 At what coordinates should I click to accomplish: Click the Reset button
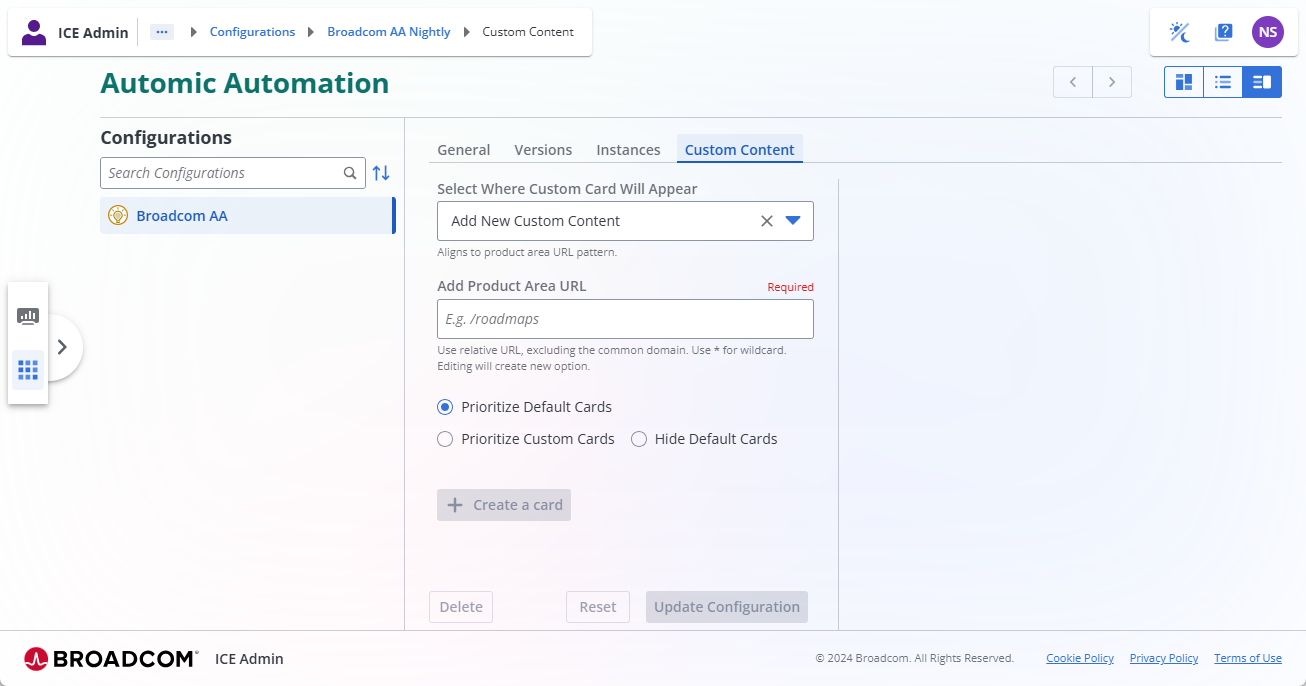pyautogui.click(x=598, y=607)
